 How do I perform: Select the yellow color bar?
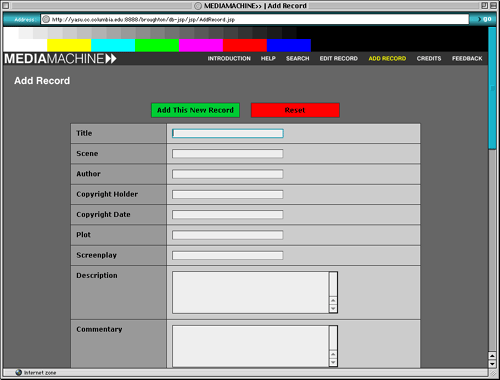coord(69,45)
